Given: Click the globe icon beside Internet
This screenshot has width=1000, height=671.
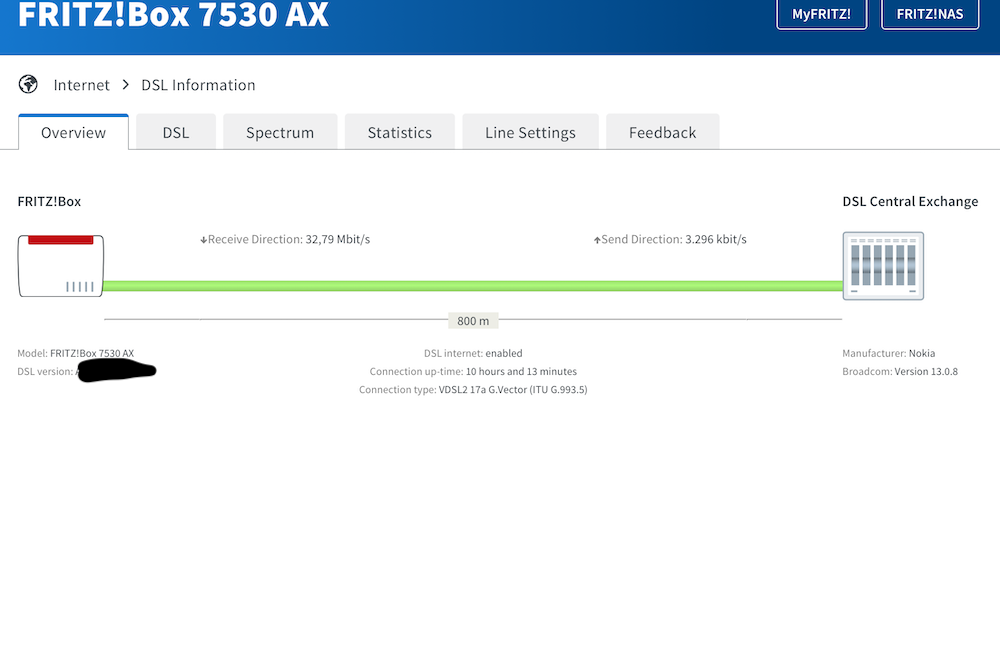Looking at the screenshot, I should [28, 84].
